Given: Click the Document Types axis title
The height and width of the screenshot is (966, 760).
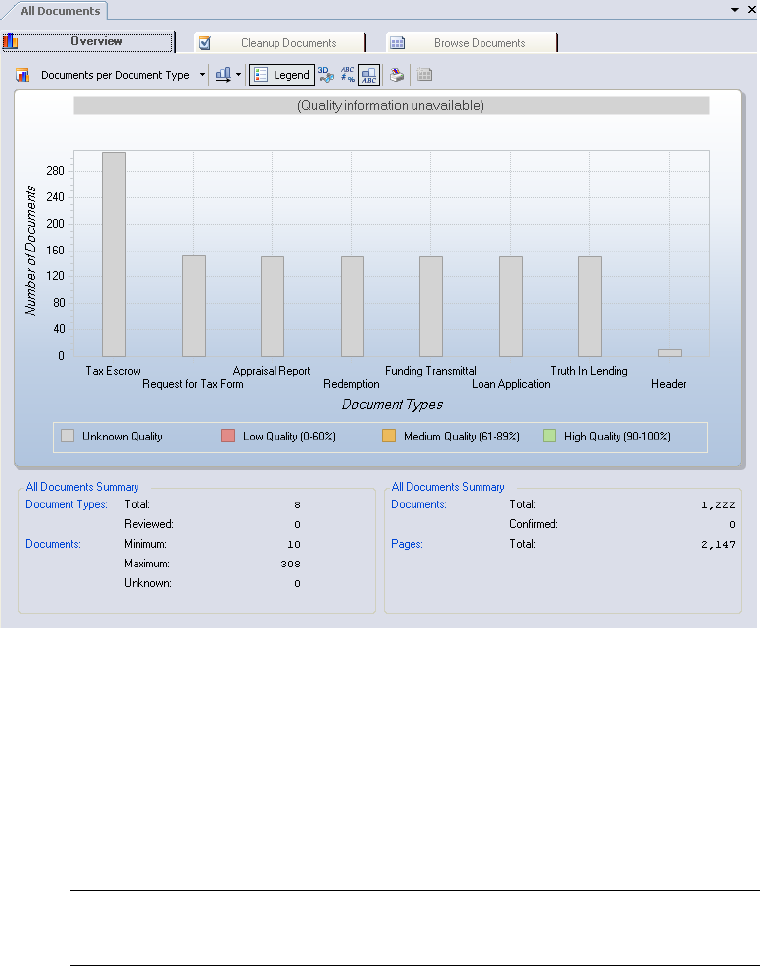Looking at the screenshot, I should click(x=392, y=405).
